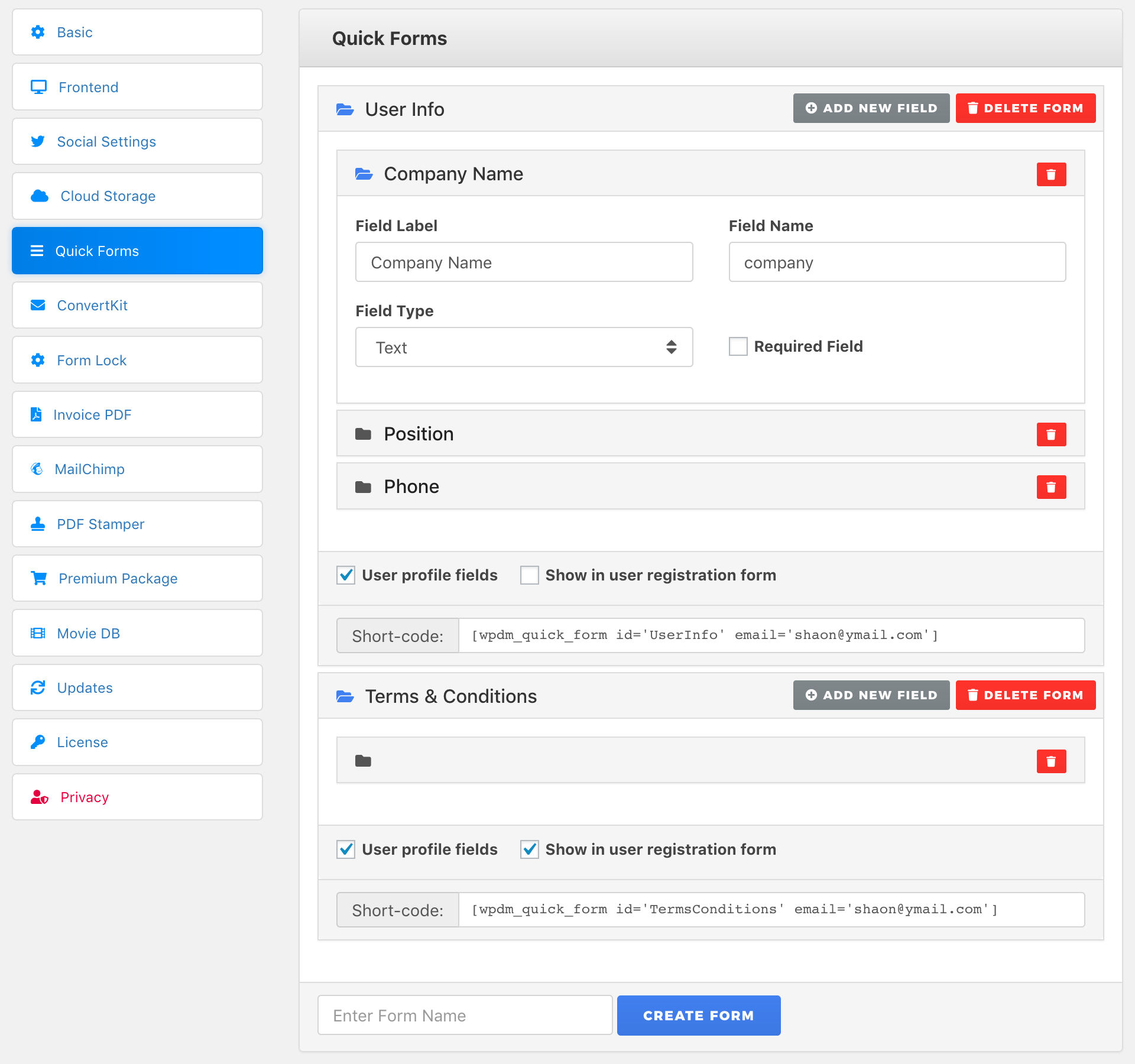
Task: Click ADD NEW FIELD in User Info form
Action: point(871,108)
